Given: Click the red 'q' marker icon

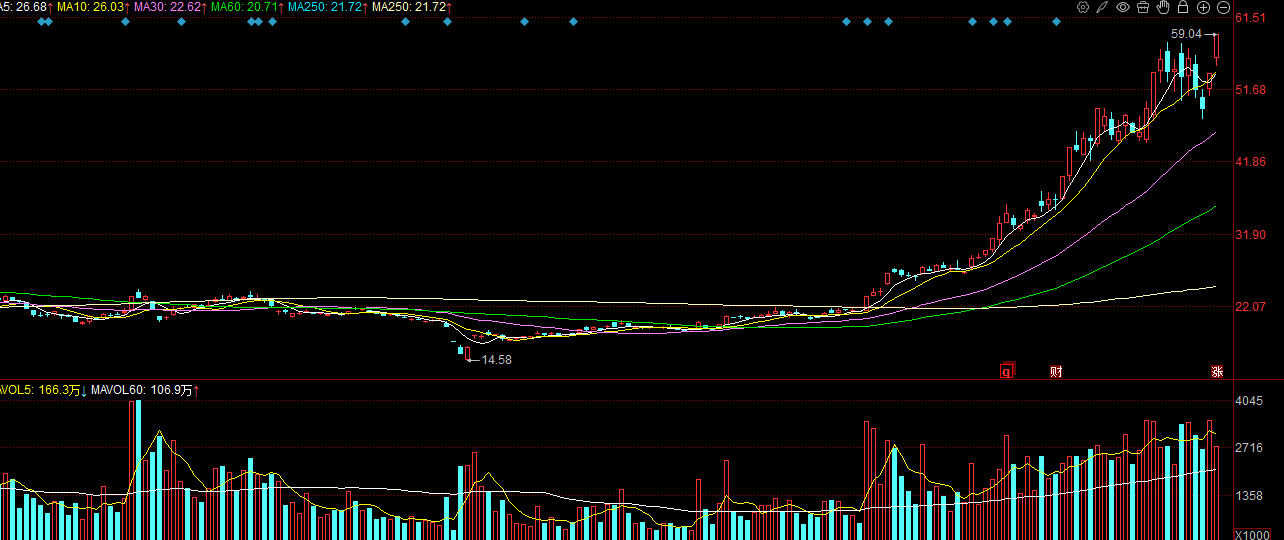Looking at the screenshot, I should (x=1008, y=371).
